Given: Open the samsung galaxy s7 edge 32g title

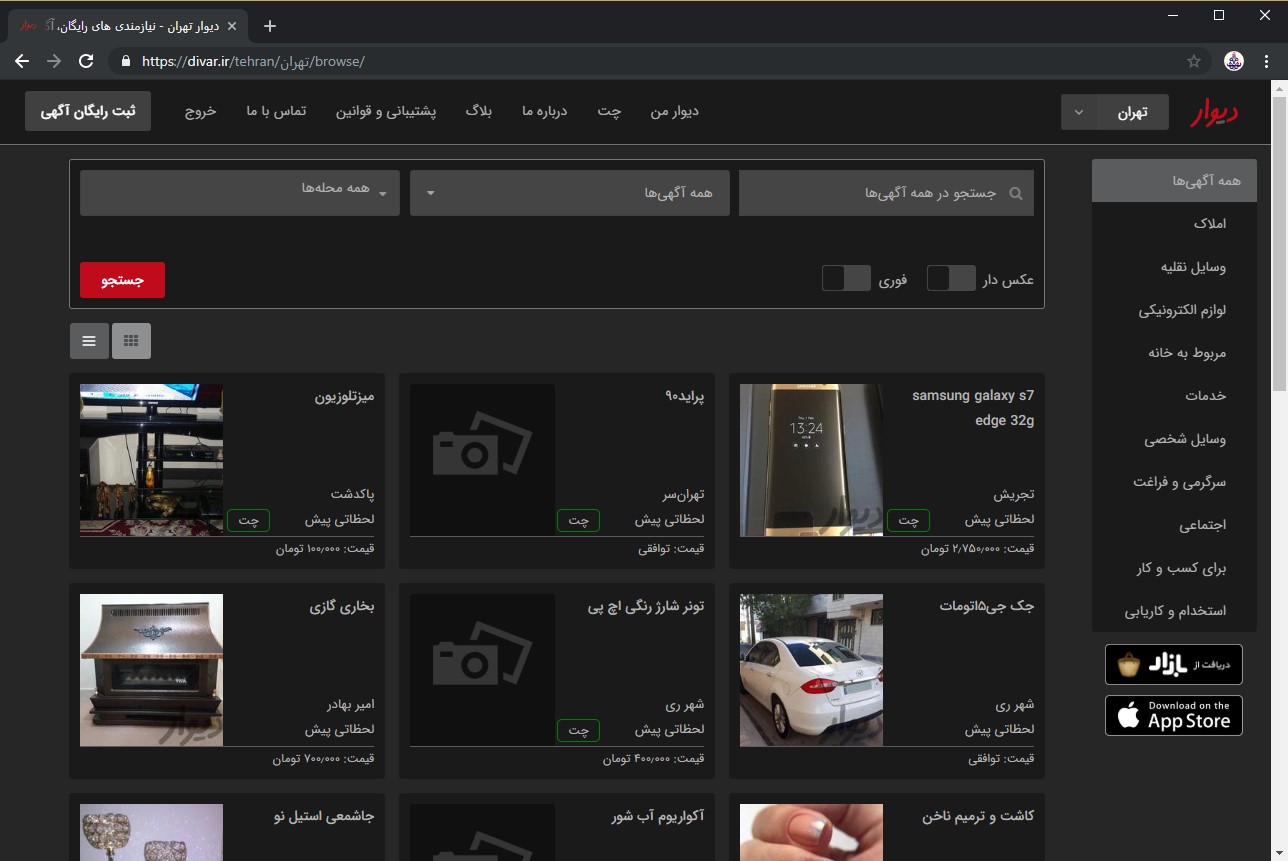Looking at the screenshot, I should tap(973, 408).
